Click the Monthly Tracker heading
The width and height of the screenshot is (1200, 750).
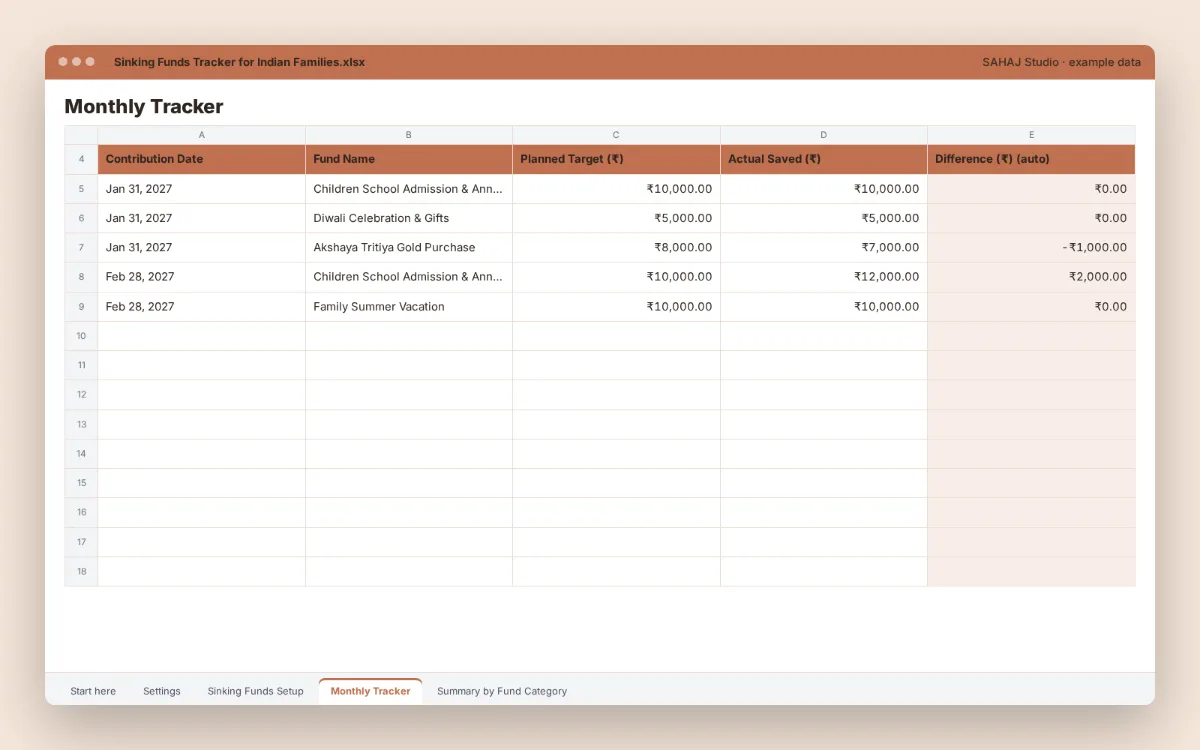click(x=144, y=106)
